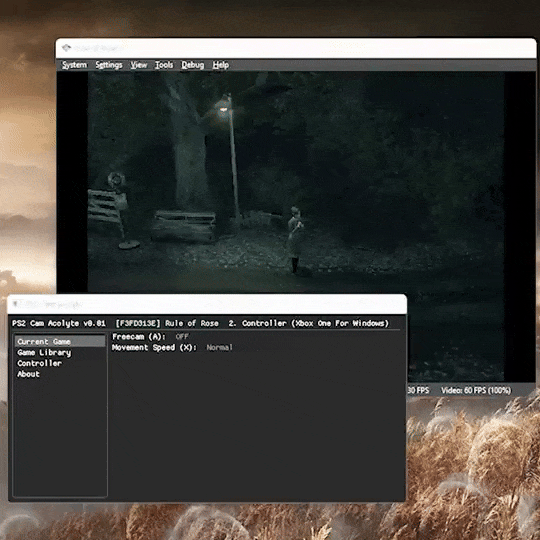Open the Help menu
This screenshot has height=540, width=540.
[220, 65]
